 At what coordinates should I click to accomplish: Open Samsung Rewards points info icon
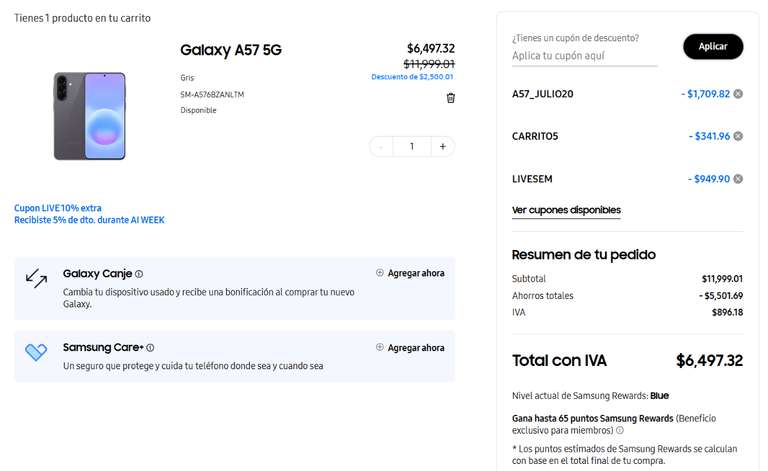[620, 430]
